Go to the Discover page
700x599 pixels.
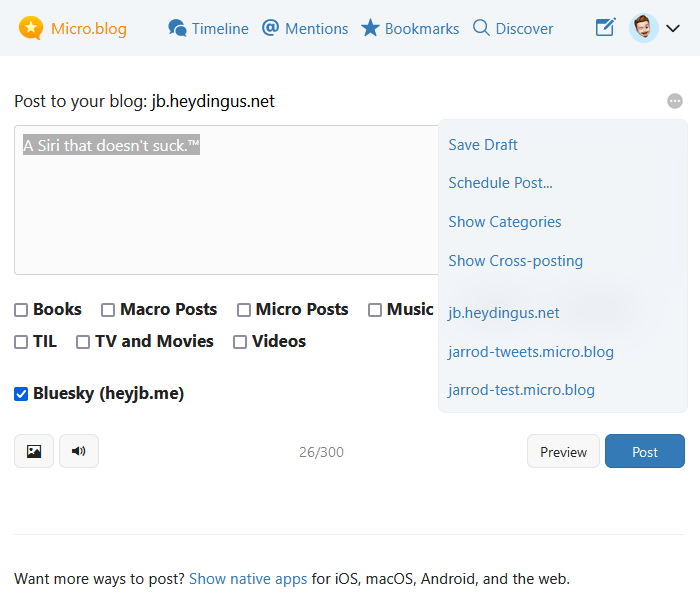(524, 29)
